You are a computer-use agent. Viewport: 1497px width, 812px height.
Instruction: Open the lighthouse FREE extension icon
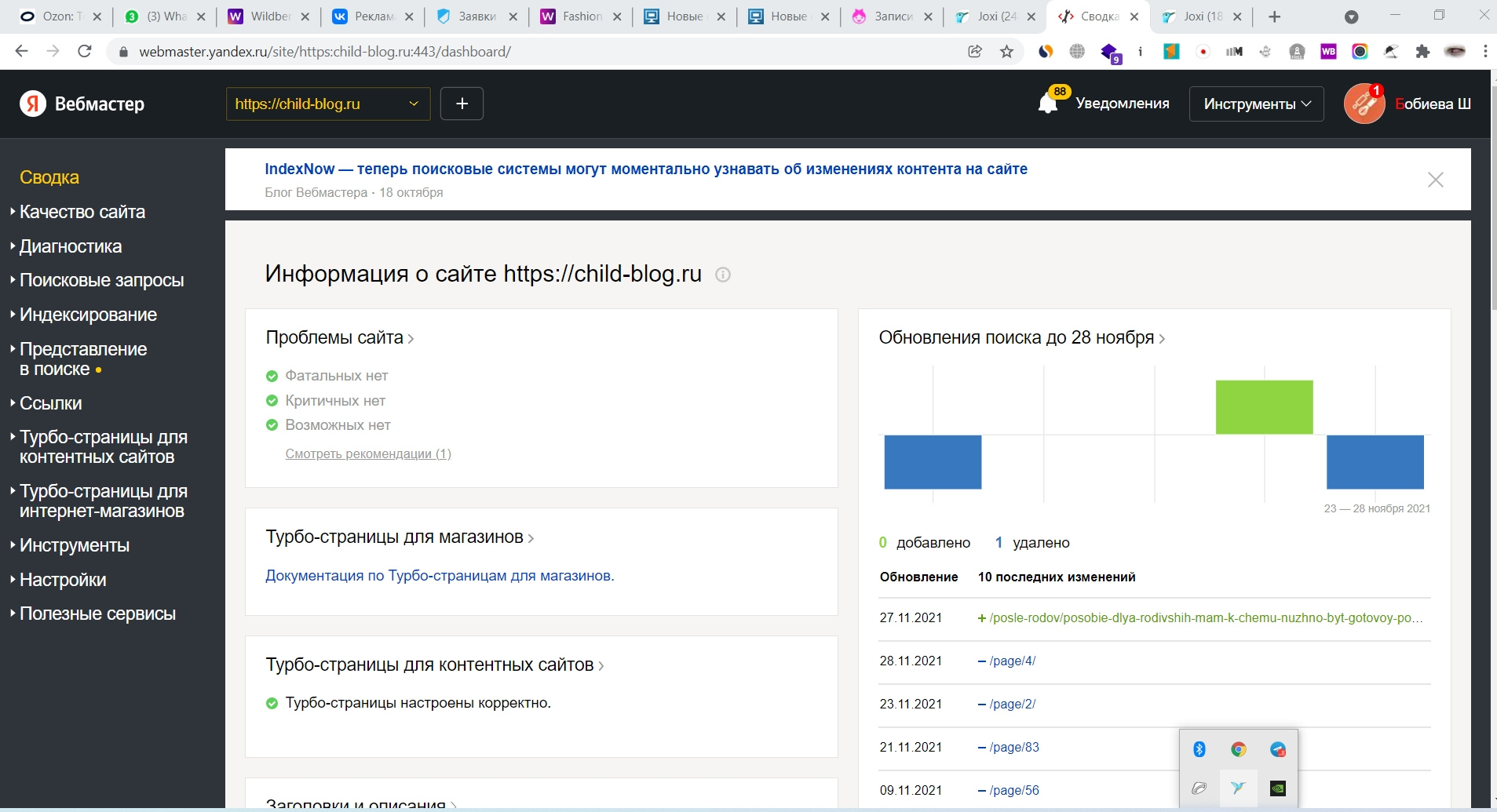point(1297,51)
